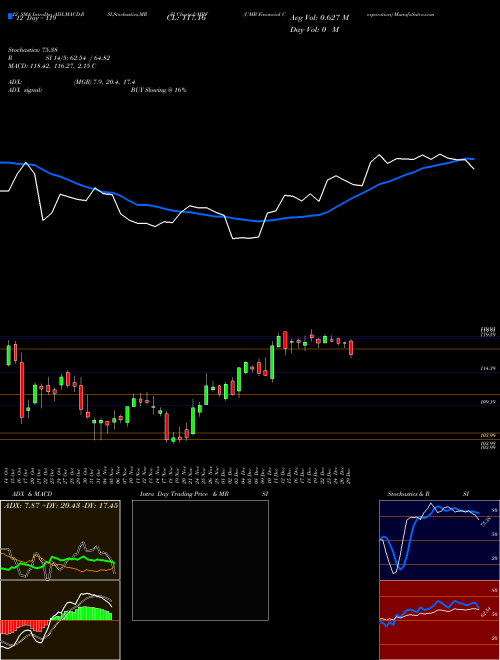This screenshot has height=660, width=500.
Task: Click the 'BUY Slowing @ 16%' ADX signal
Action: point(158,90)
